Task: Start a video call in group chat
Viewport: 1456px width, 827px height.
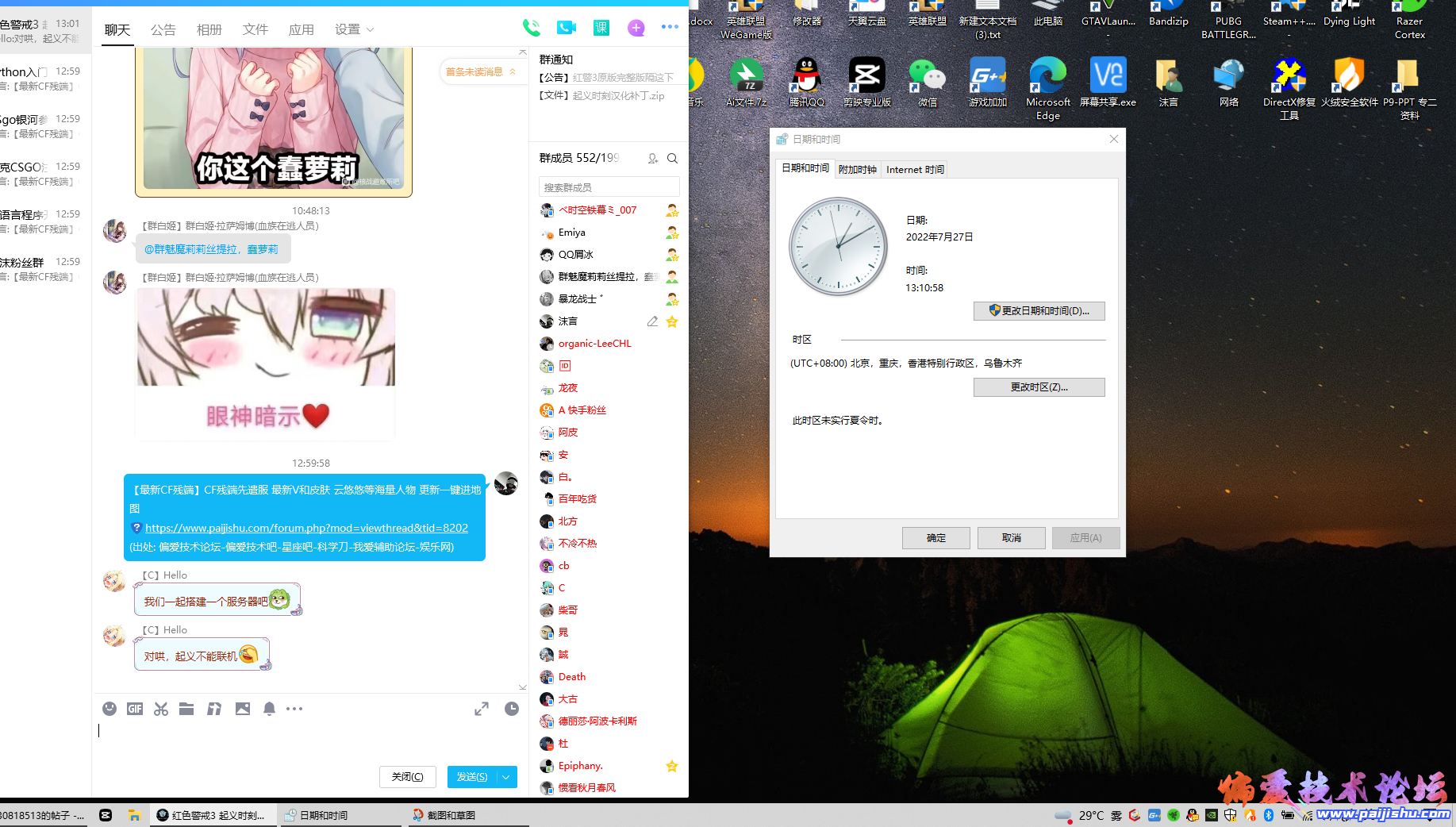Action: pyautogui.click(x=567, y=28)
